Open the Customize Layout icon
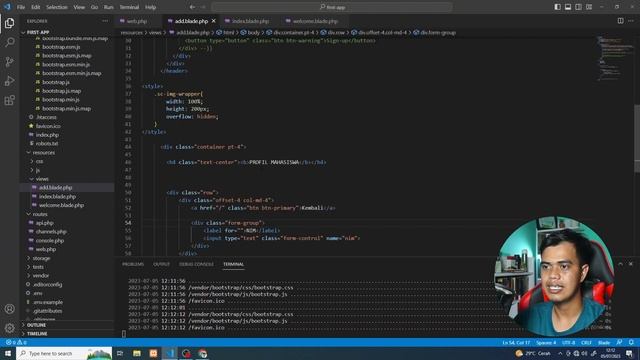Screen dimensions: 640x360 pyautogui.click(x=589, y=7)
